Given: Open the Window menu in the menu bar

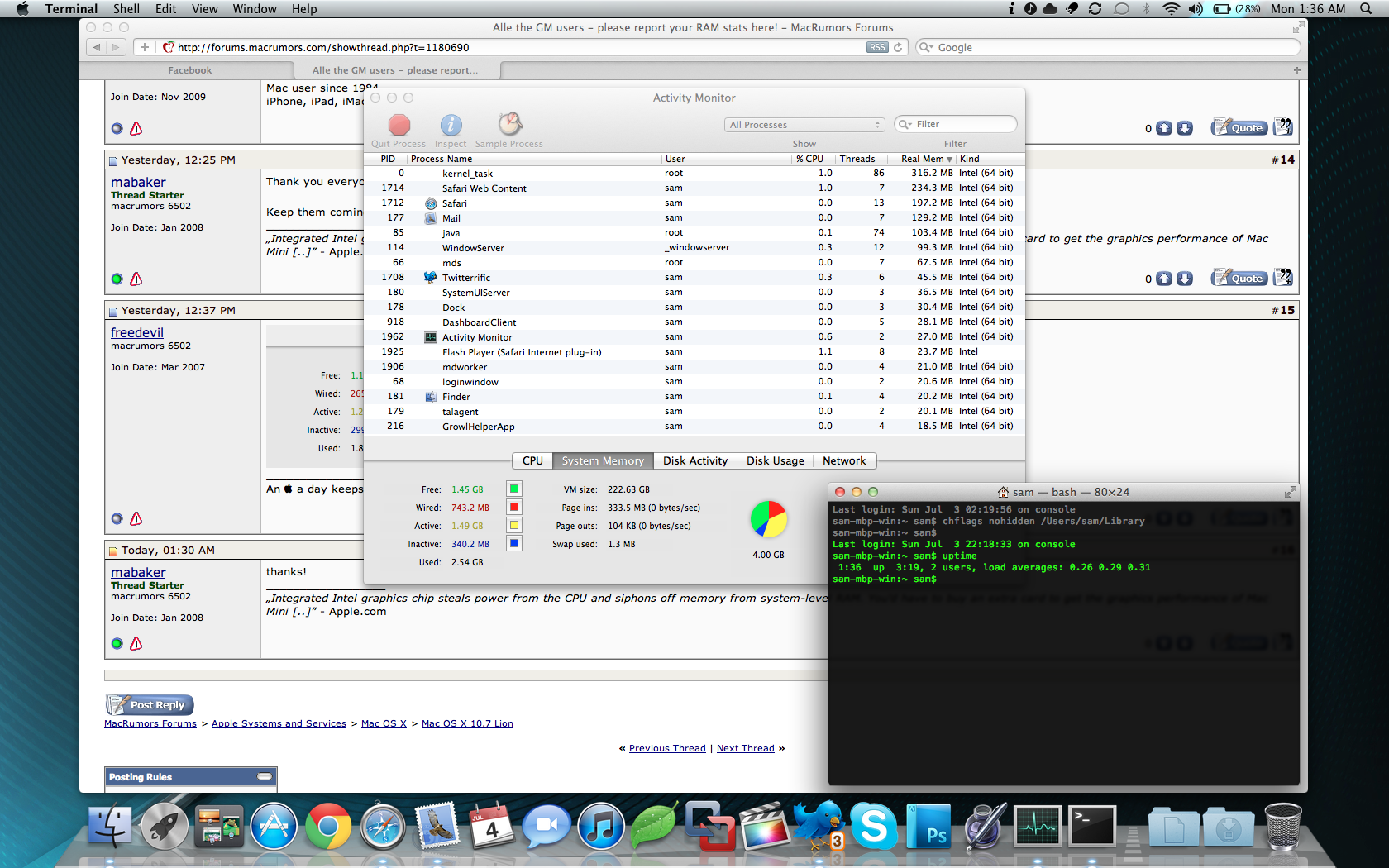Looking at the screenshot, I should pos(255,9).
